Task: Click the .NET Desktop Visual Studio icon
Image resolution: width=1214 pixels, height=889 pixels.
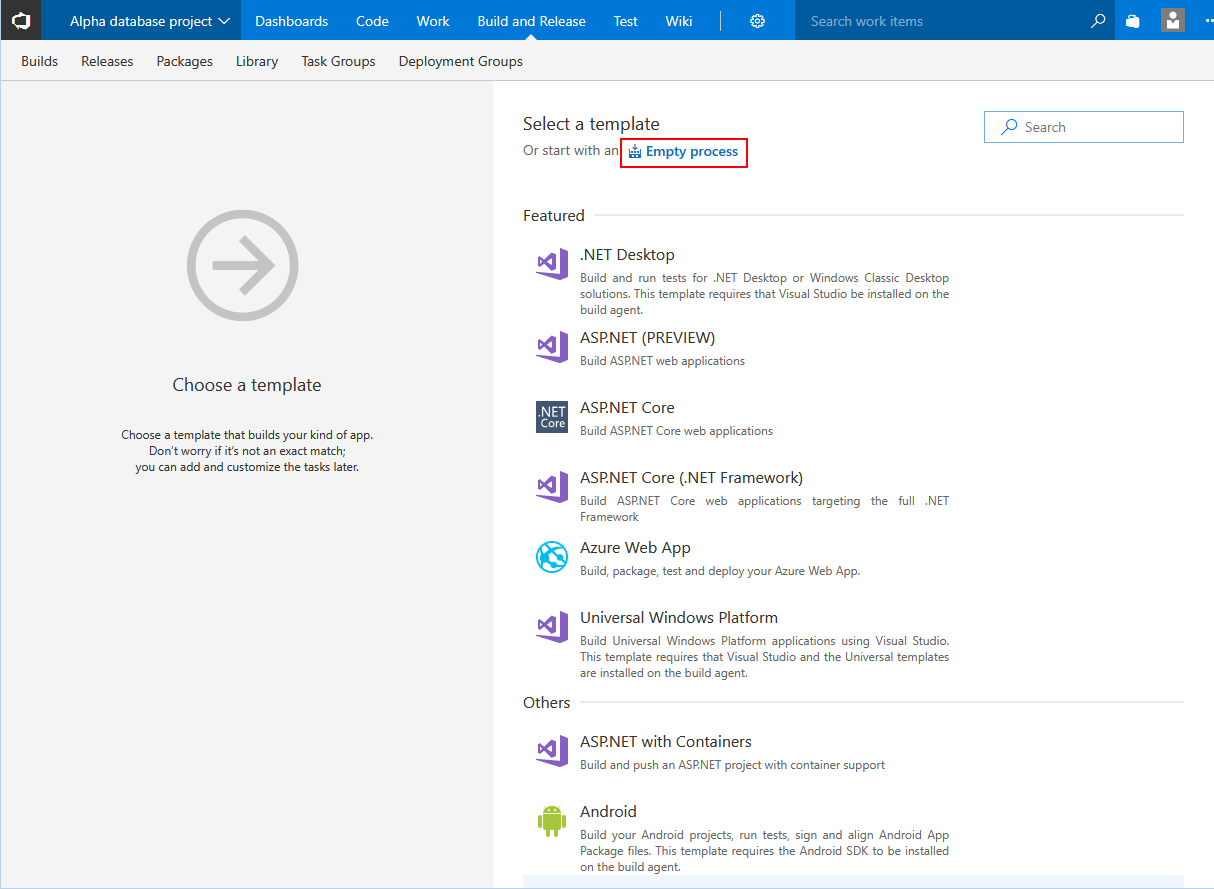Action: pyautogui.click(x=552, y=263)
